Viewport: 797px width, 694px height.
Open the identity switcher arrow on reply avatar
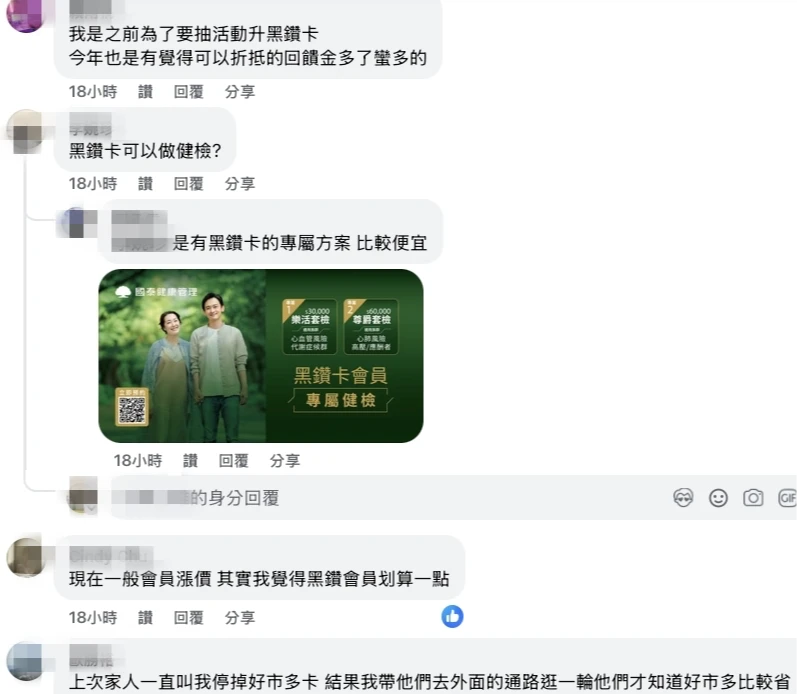coord(91,507)
